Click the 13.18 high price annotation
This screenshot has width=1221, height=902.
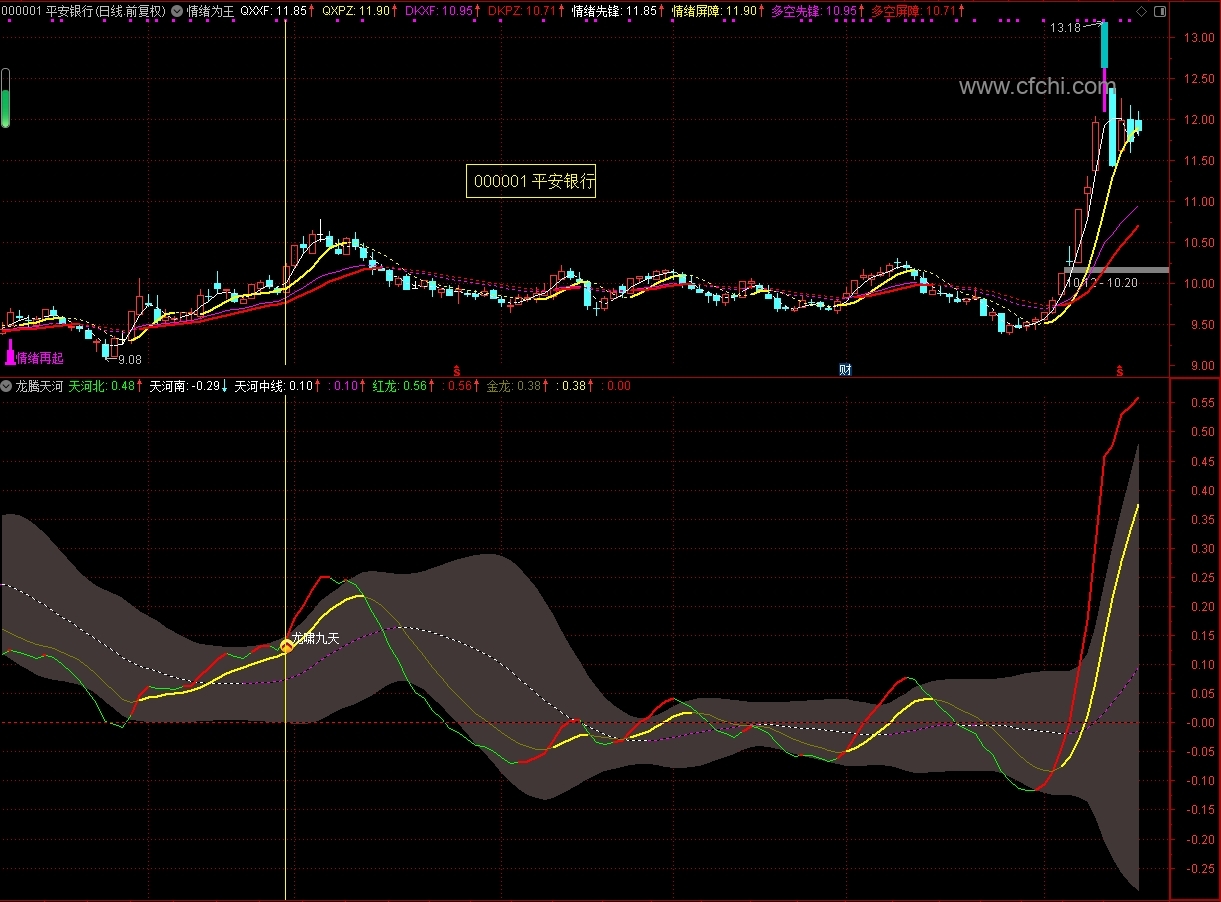pyautogui.click(x=1065, y=28)
